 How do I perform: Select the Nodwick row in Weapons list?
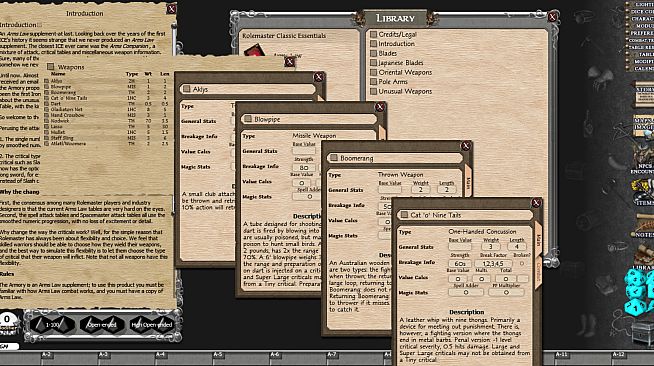coord(108,121)
